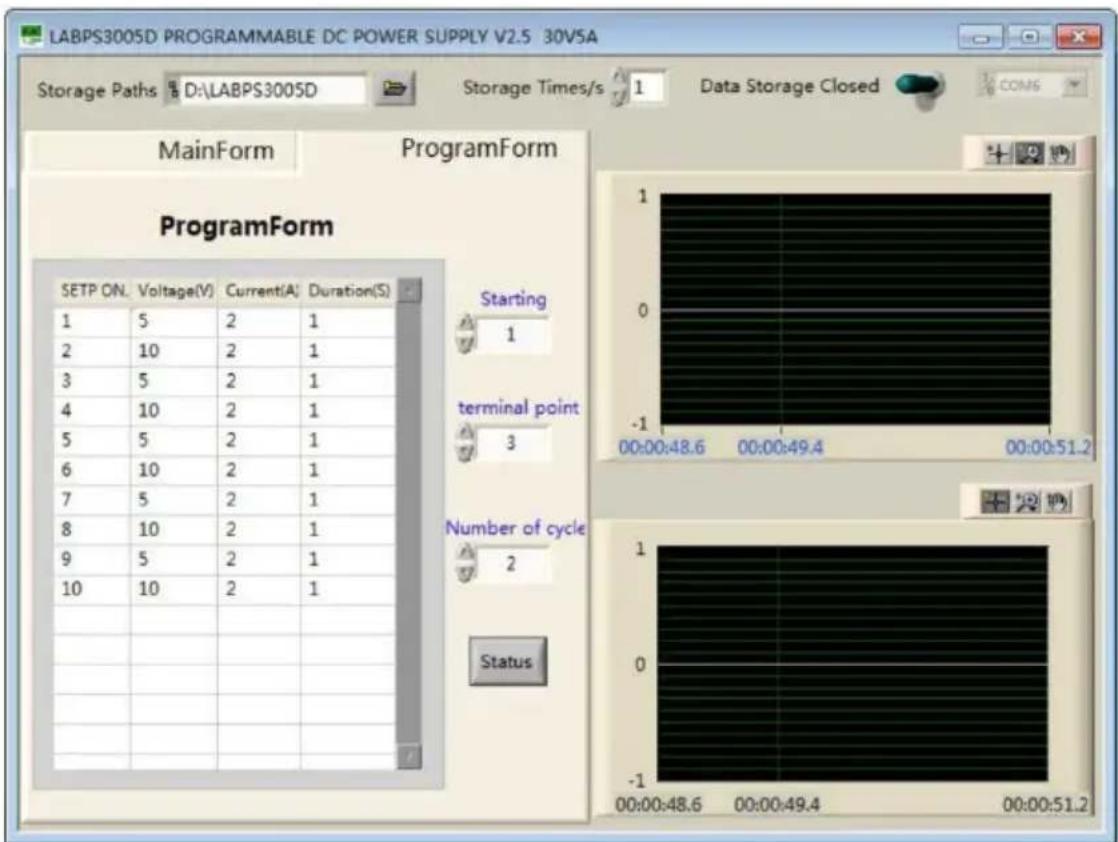Adjust the Number of cycle stepper arrows
The height and width of the screenshot is (842, 1118).
pyautogui.click(x=465, y=563)
